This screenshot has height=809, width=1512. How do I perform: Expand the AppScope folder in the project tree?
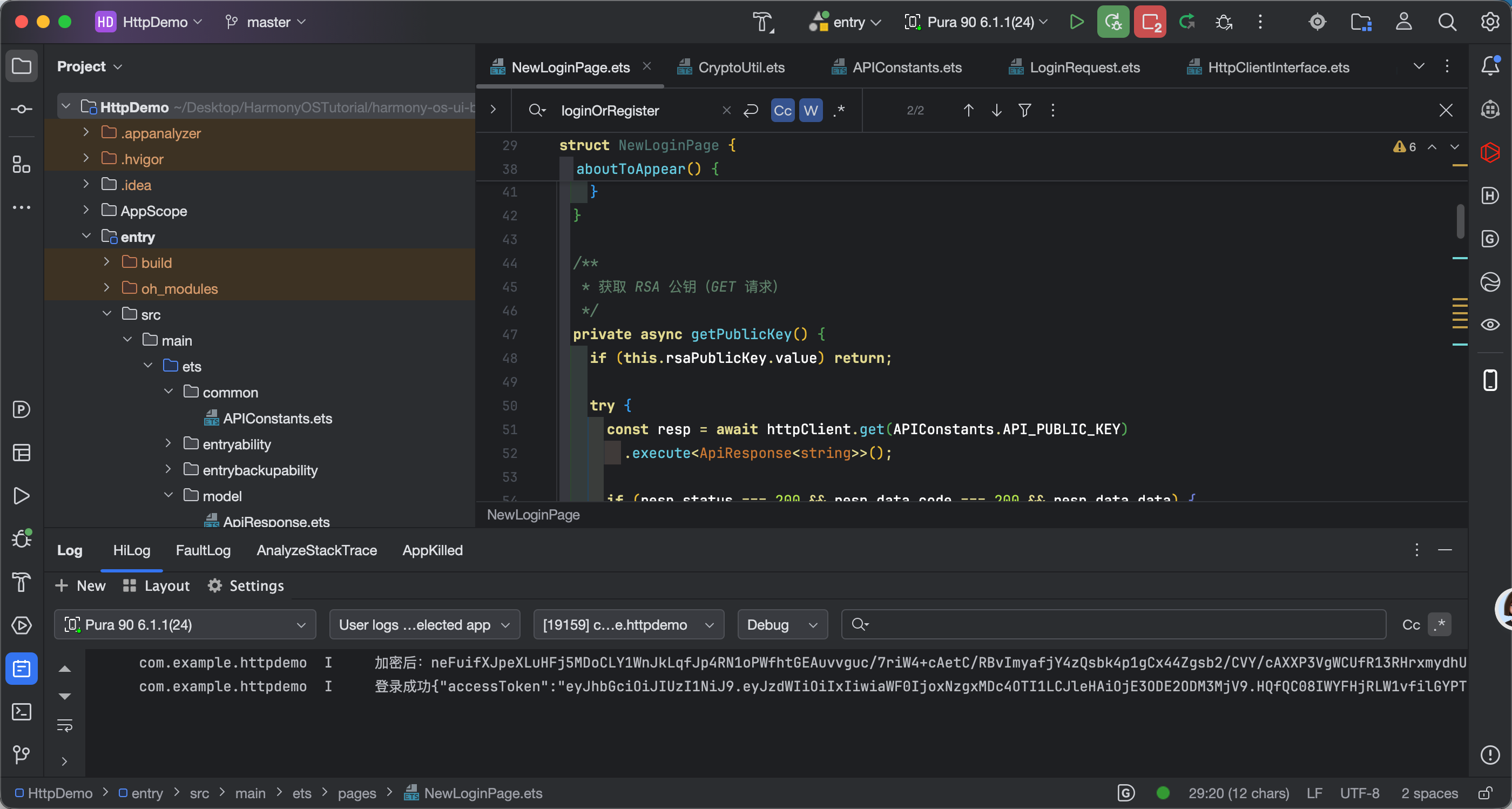[86, 210]
